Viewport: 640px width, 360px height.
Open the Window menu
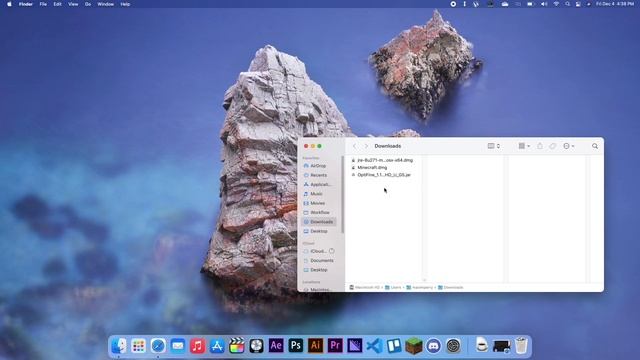click(105, 4)
